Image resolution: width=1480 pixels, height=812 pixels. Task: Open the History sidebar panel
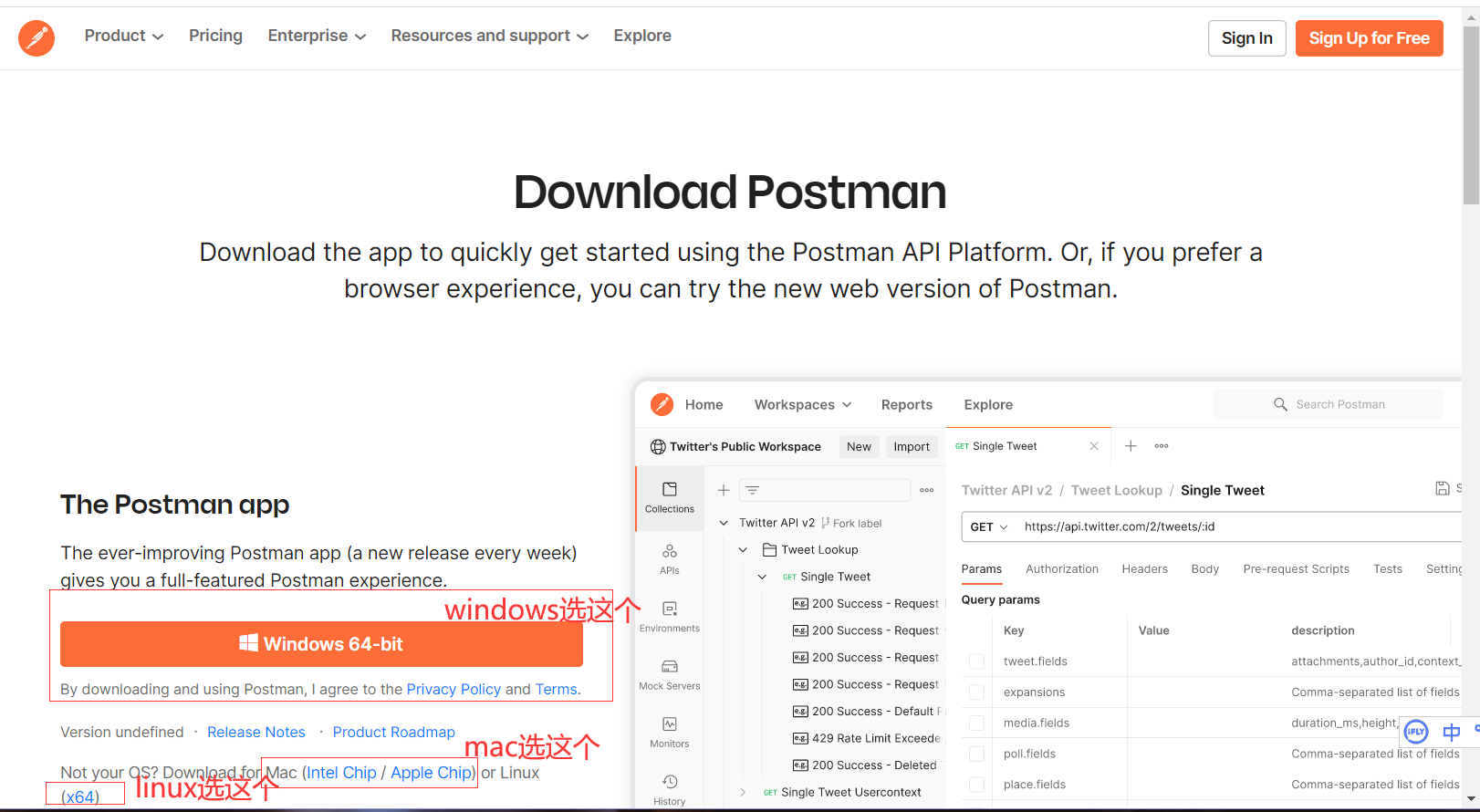click(670, 789)
